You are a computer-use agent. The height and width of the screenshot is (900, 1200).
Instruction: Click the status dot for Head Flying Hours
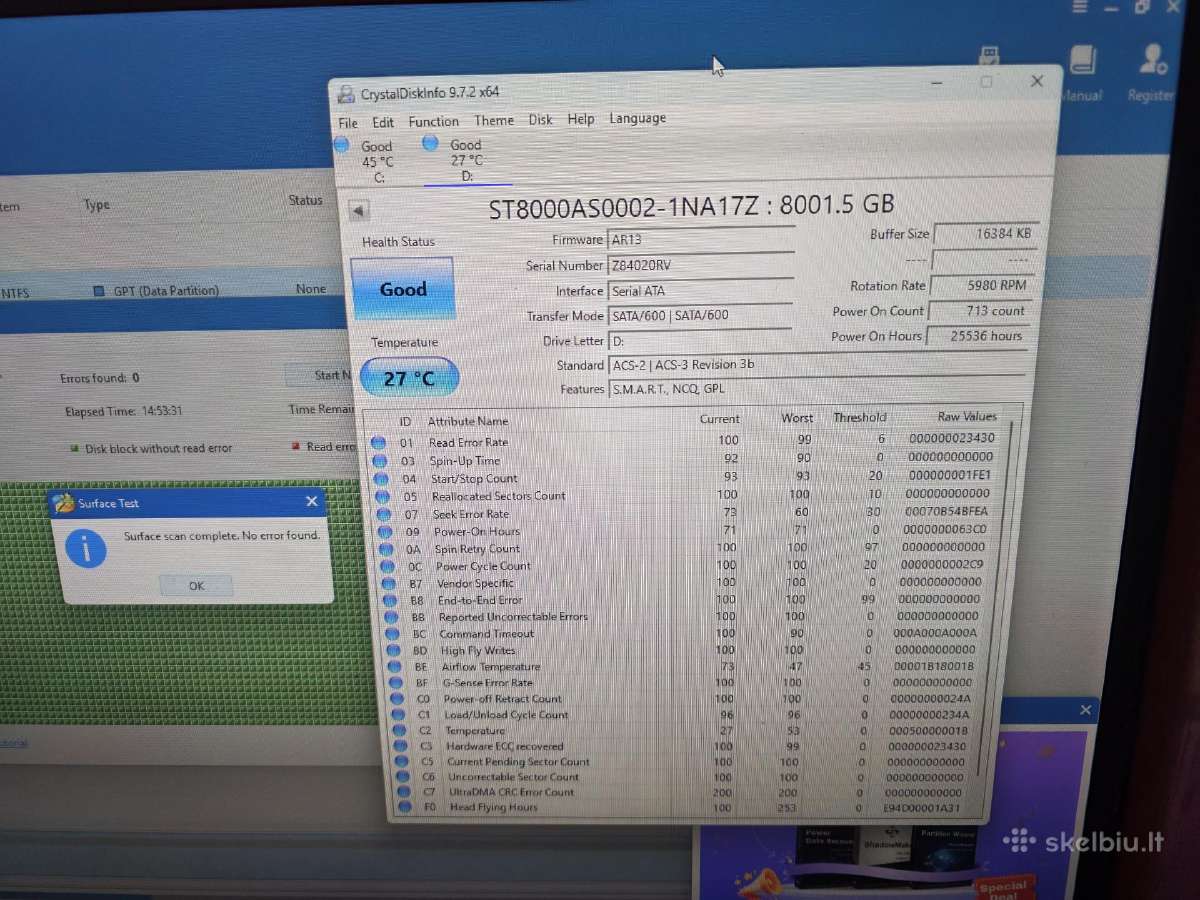coord(403,807)
